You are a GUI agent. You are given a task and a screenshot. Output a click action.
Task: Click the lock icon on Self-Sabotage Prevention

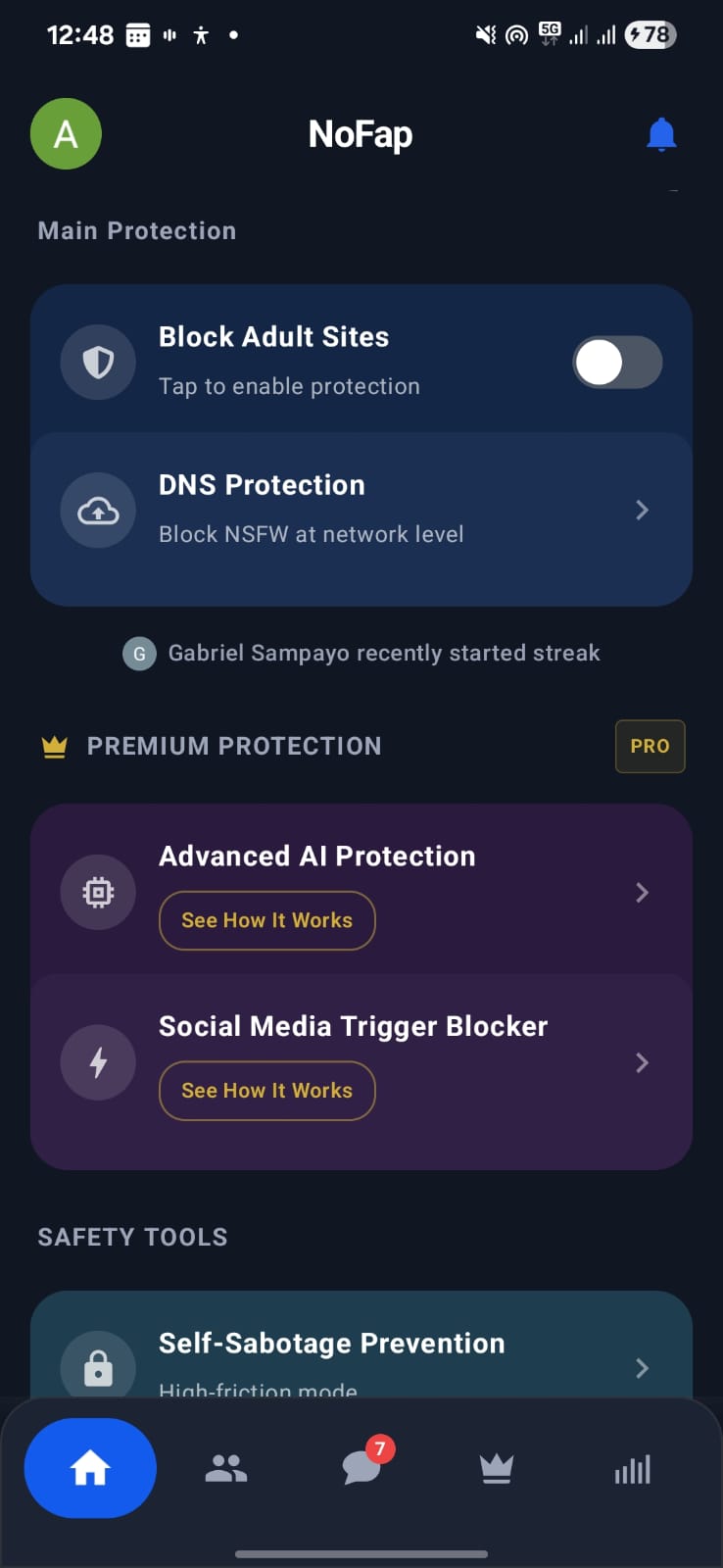pos(98,1367)
